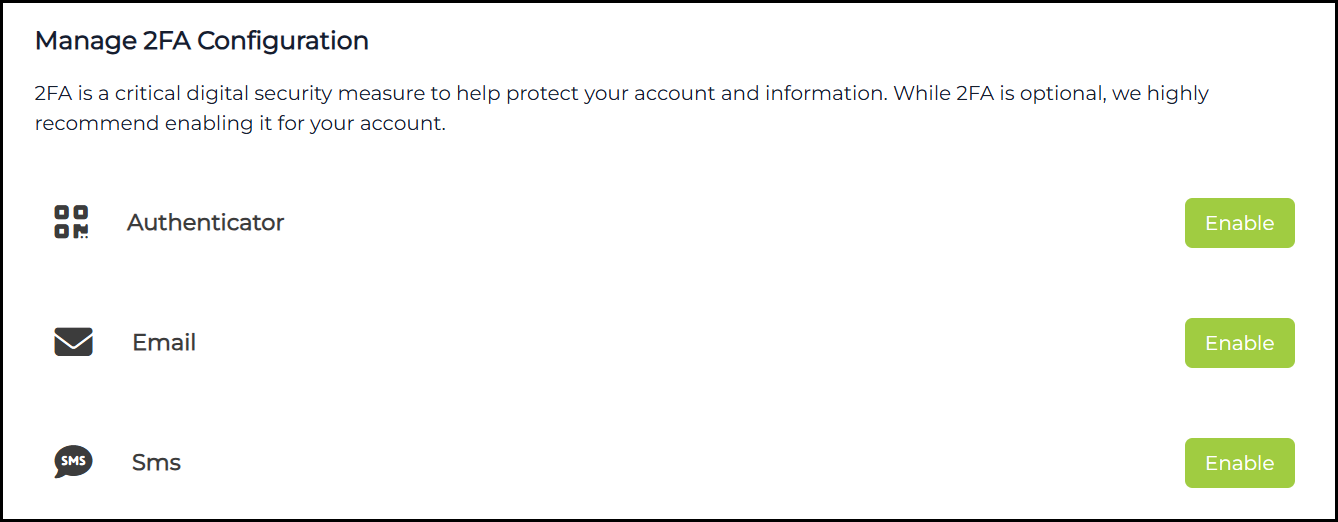Select the "Email" method label

pyautogui.click(x=164, y=342)
